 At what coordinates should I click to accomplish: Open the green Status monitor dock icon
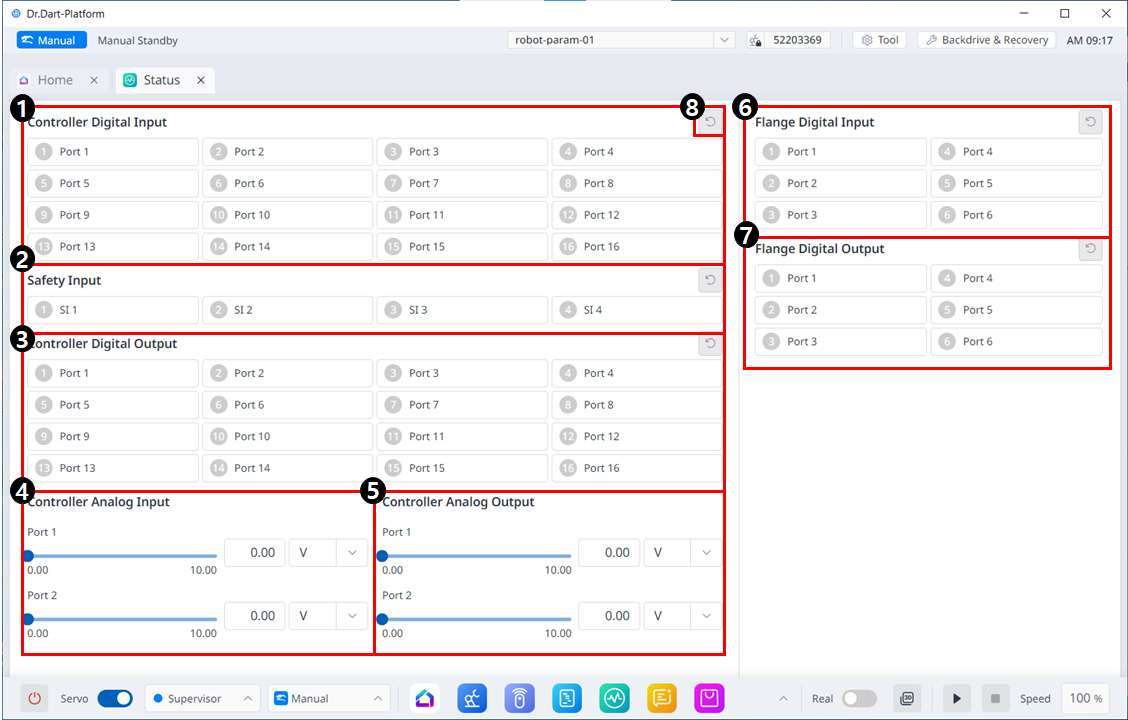click(614, 698)
